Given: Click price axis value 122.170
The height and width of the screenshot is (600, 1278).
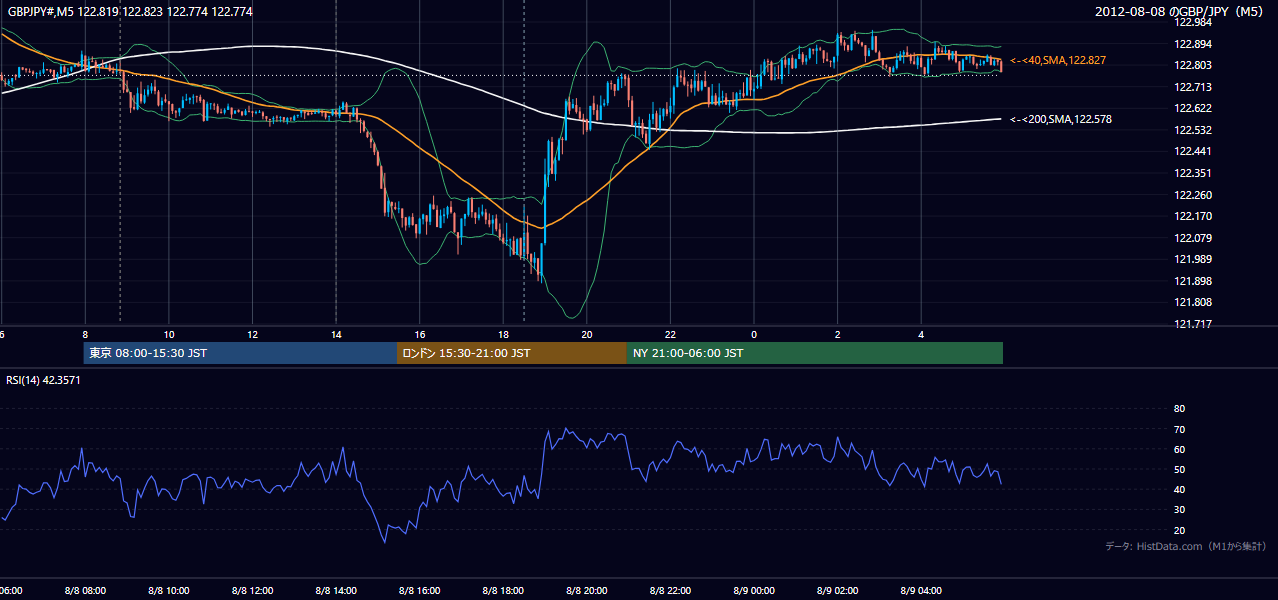Looking at the screenshot, I should 1192,216.
